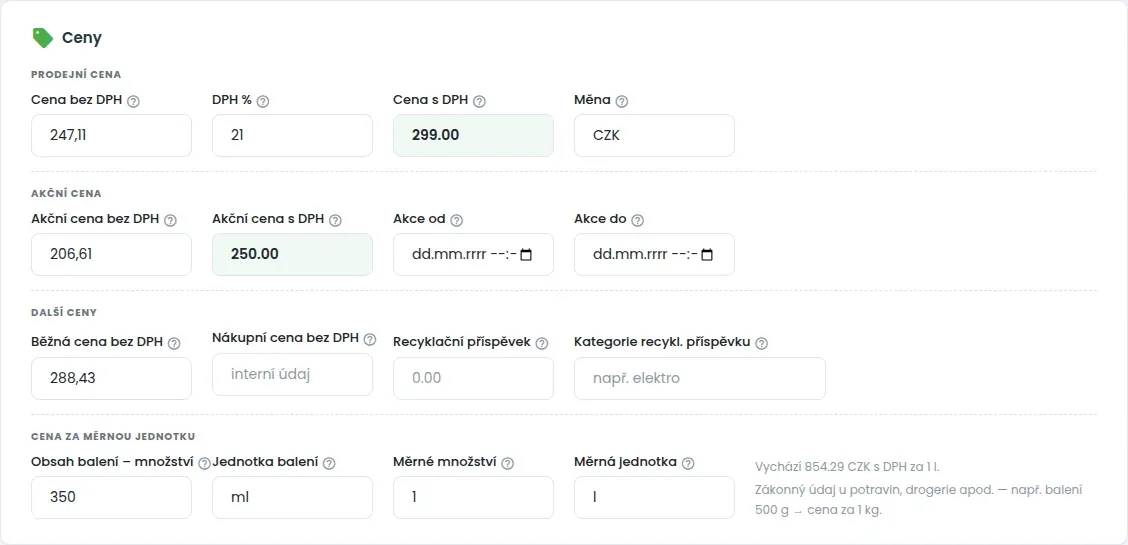Open help tooltip for Cena s DPH

tap(480, 101)
